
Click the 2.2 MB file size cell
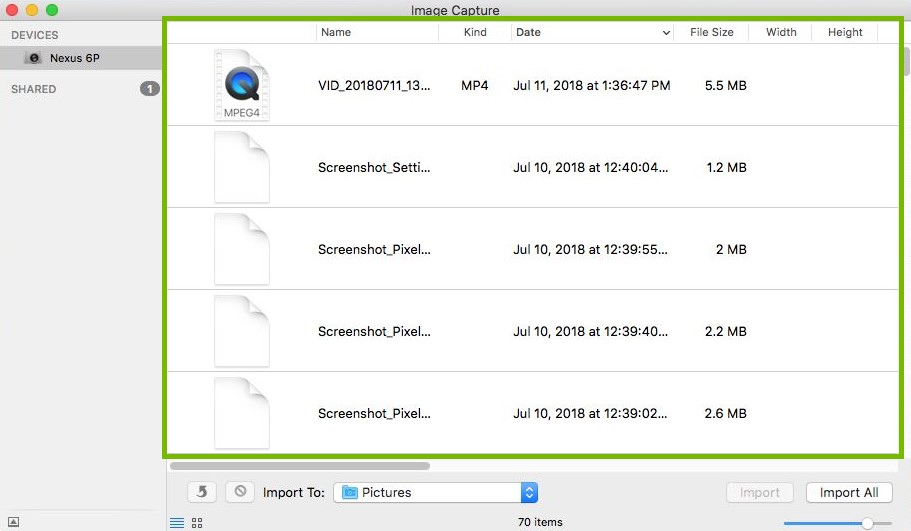pyautogui.click(x=725, y=331)
